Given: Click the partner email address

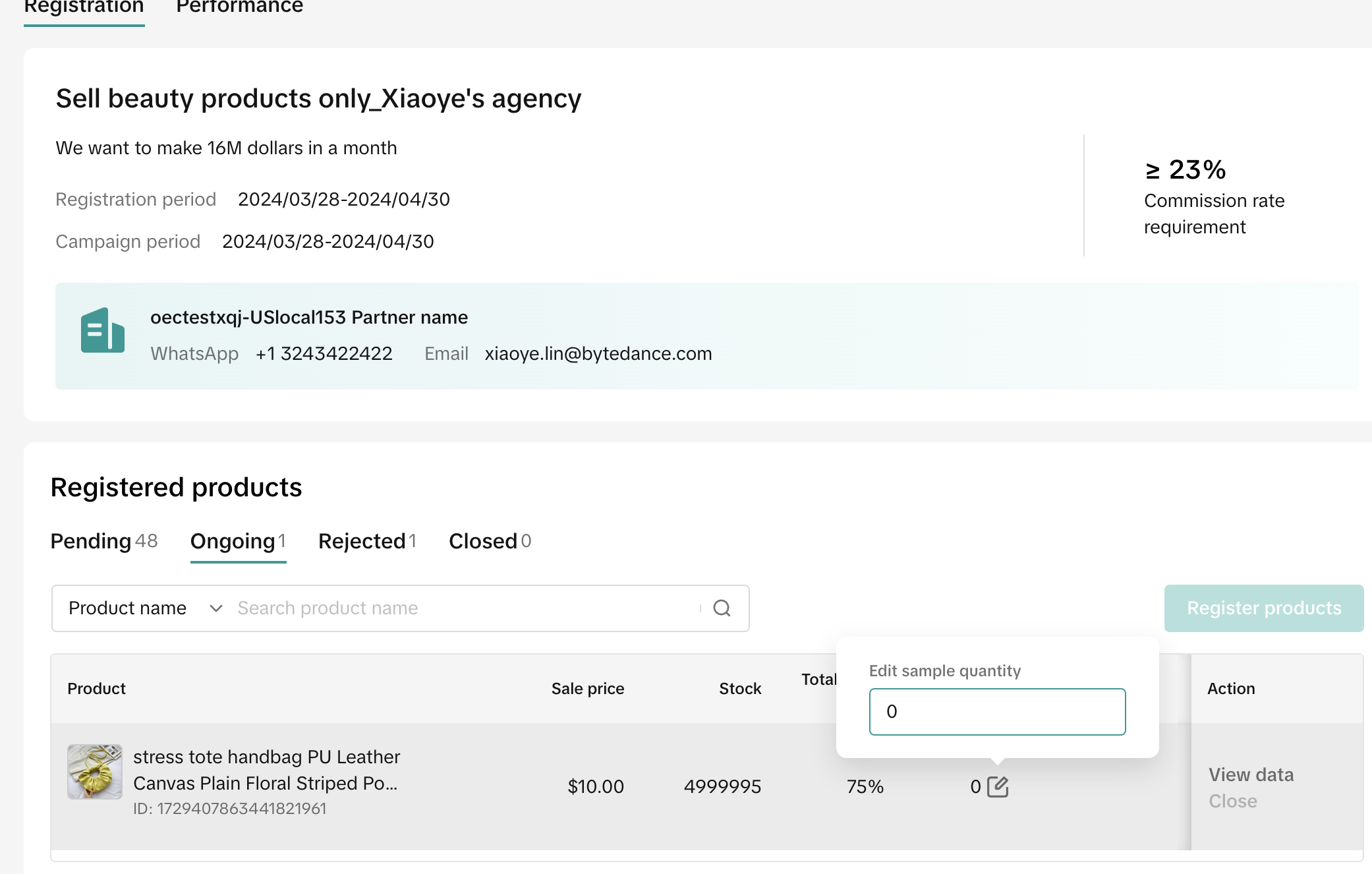Looking at the screenshot, I should click(x=598, y=354).
